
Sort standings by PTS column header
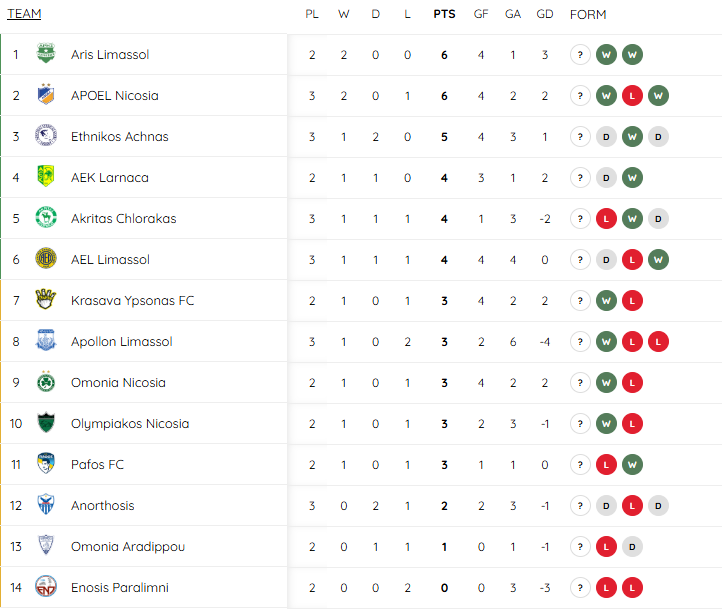[x=444, y=14]
